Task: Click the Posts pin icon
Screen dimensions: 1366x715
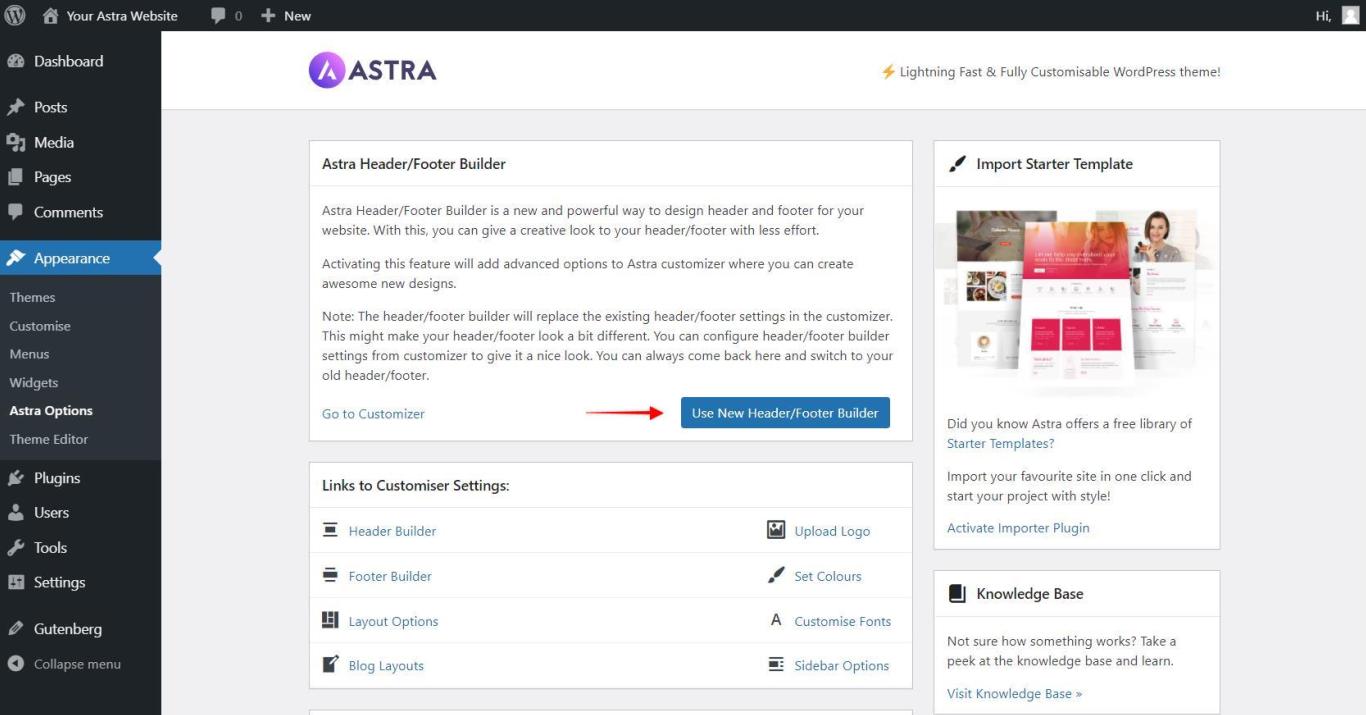Action: (15, 107)
